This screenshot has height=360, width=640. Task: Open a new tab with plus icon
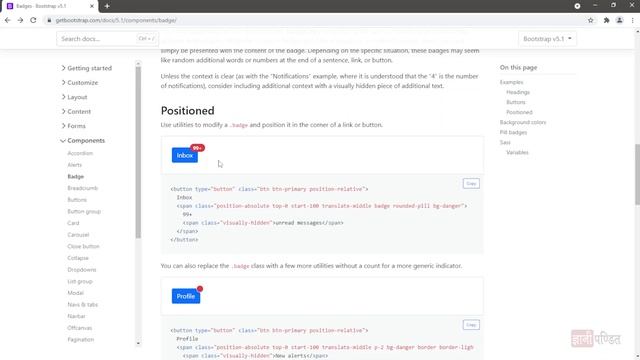[107, 6]
